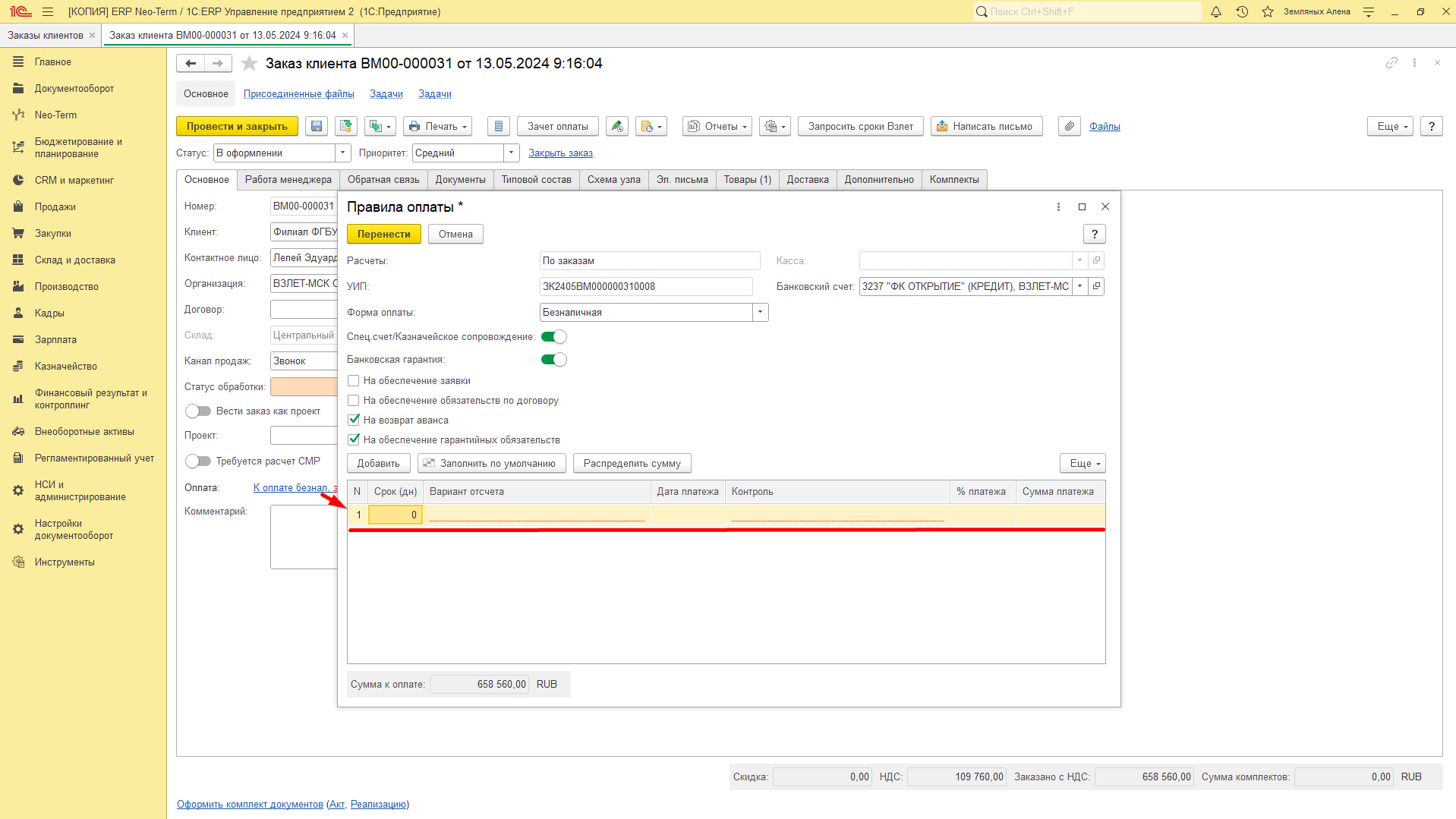Click the pen-with-clock signature icon
Viewport: 1456px width, 819px height.
pos(617,127)
